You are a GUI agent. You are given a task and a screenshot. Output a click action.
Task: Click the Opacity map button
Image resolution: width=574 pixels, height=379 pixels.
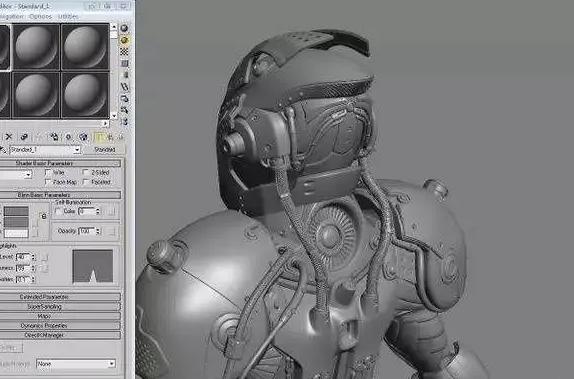pos(112,231)
